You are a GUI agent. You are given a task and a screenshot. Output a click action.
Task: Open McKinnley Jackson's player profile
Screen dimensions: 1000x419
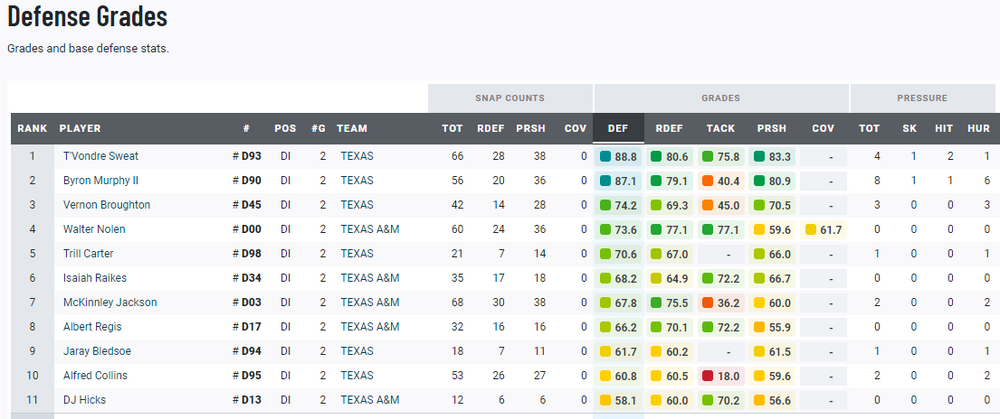click(110, 303)
